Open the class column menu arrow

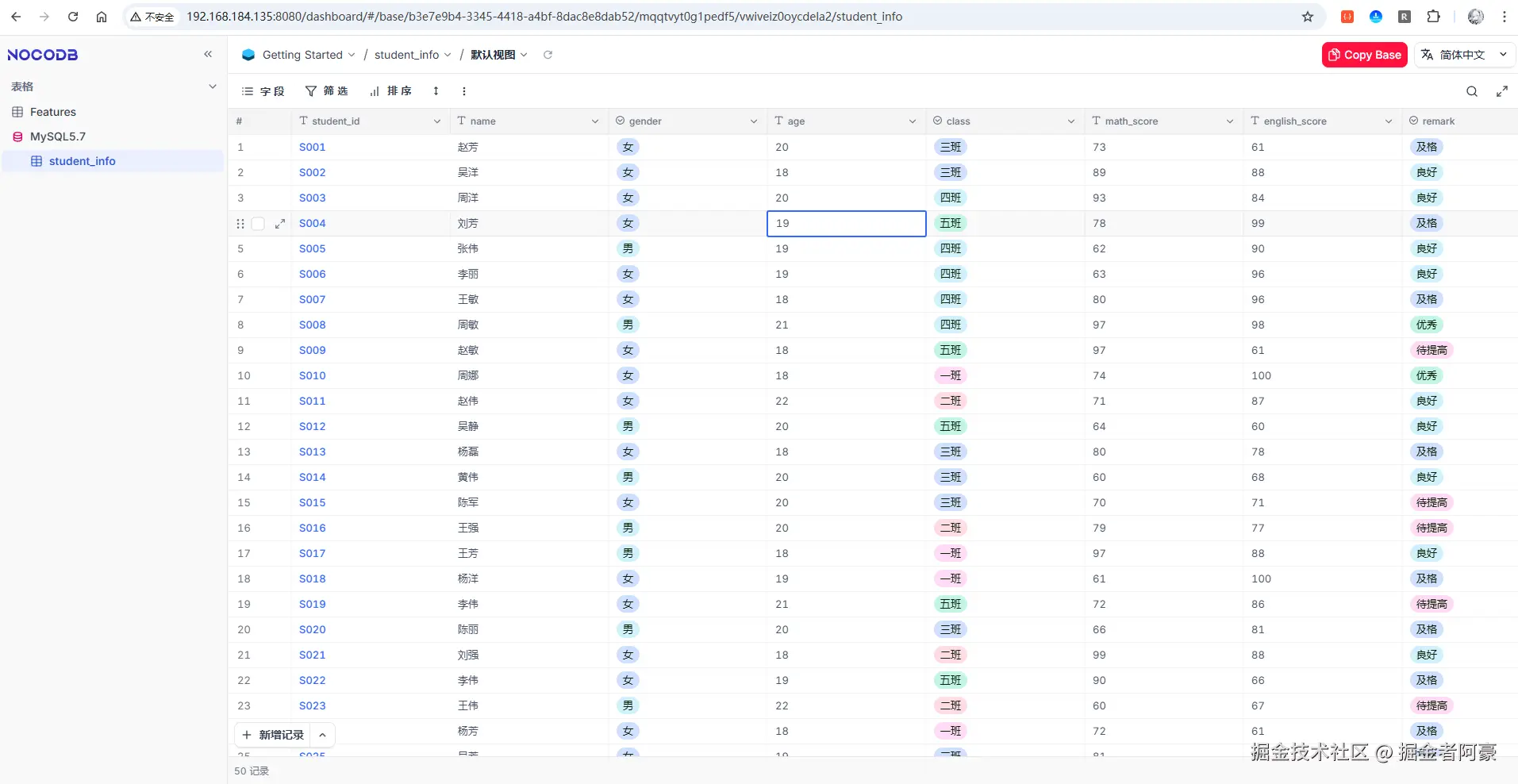[1071, 121]
